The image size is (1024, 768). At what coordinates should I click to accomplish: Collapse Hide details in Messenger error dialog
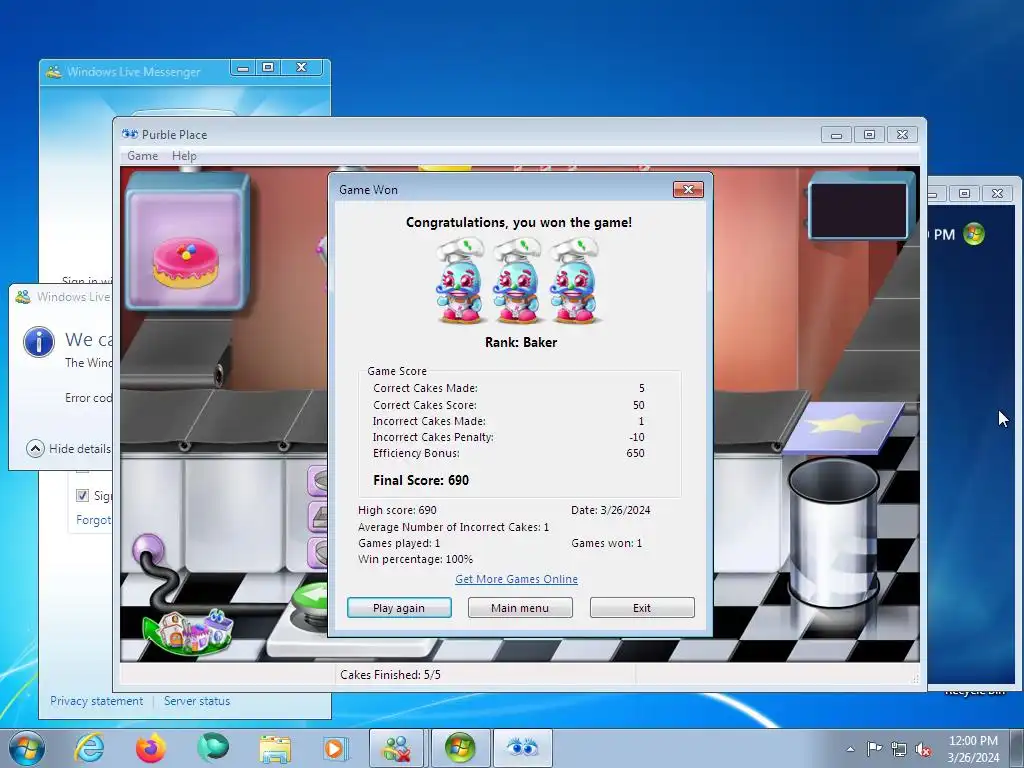[x=69, y=449]
